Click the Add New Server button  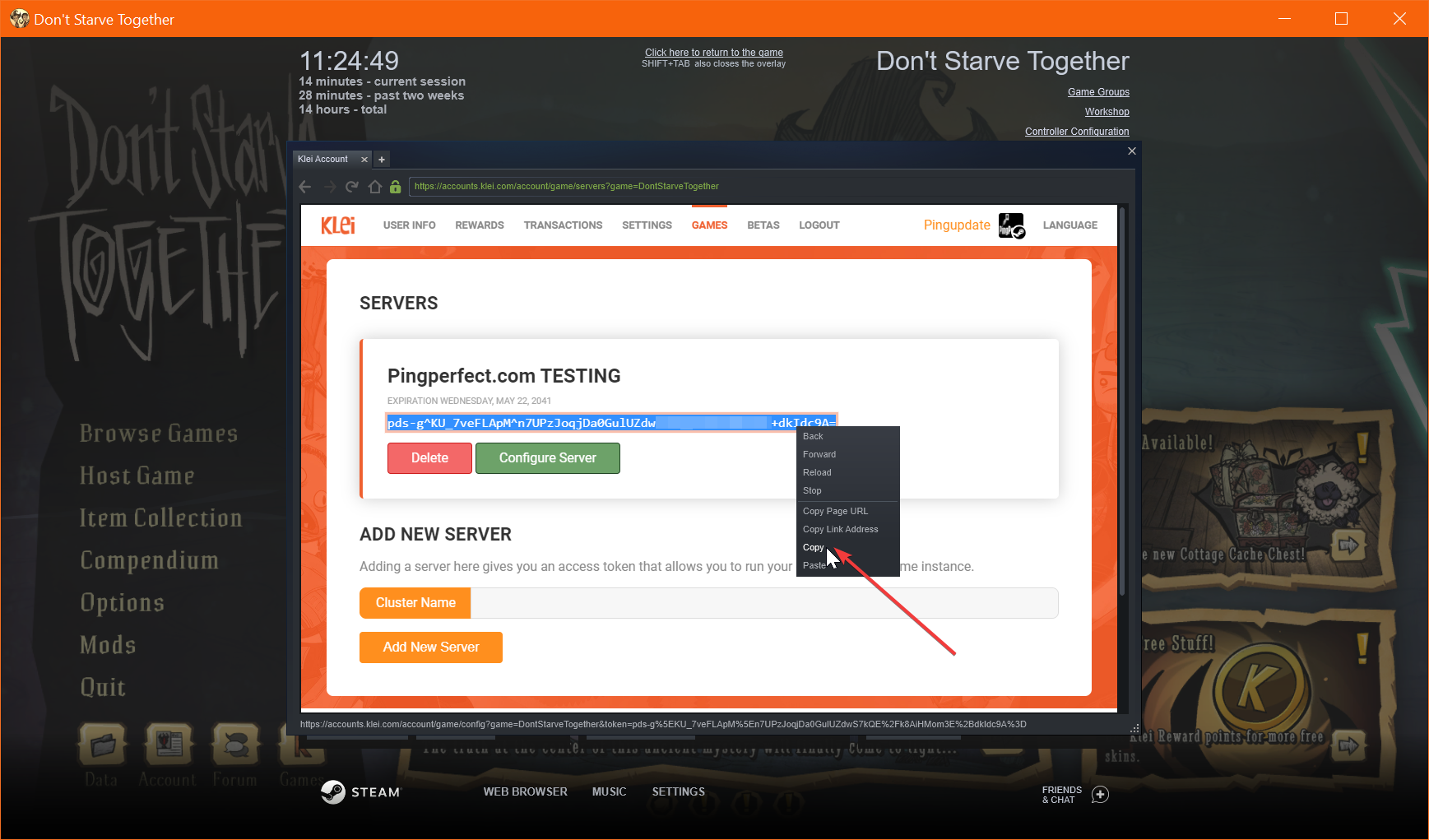tap(431, 647)
